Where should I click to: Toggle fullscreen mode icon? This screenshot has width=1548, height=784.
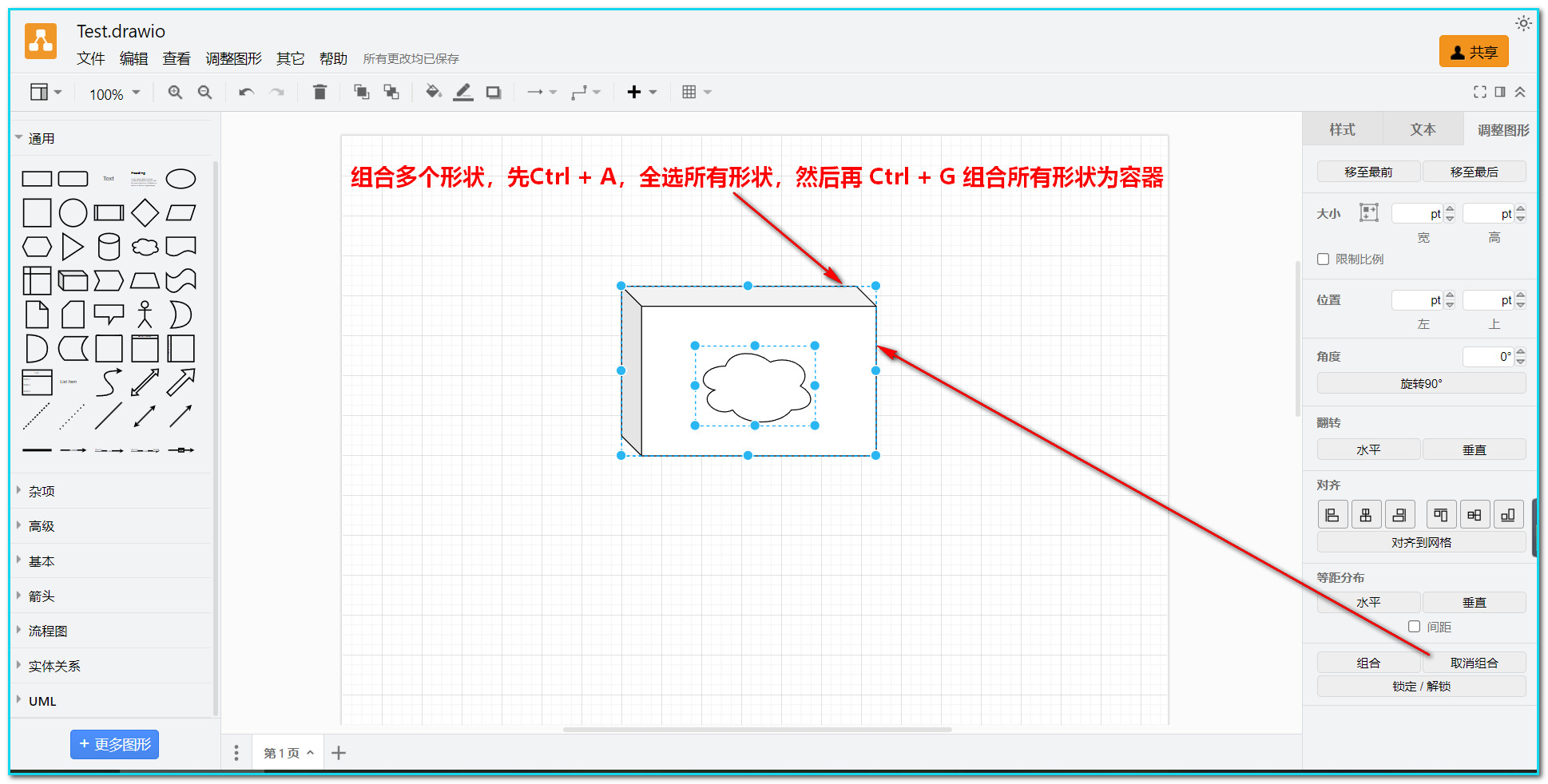[x=1479, y=92]
